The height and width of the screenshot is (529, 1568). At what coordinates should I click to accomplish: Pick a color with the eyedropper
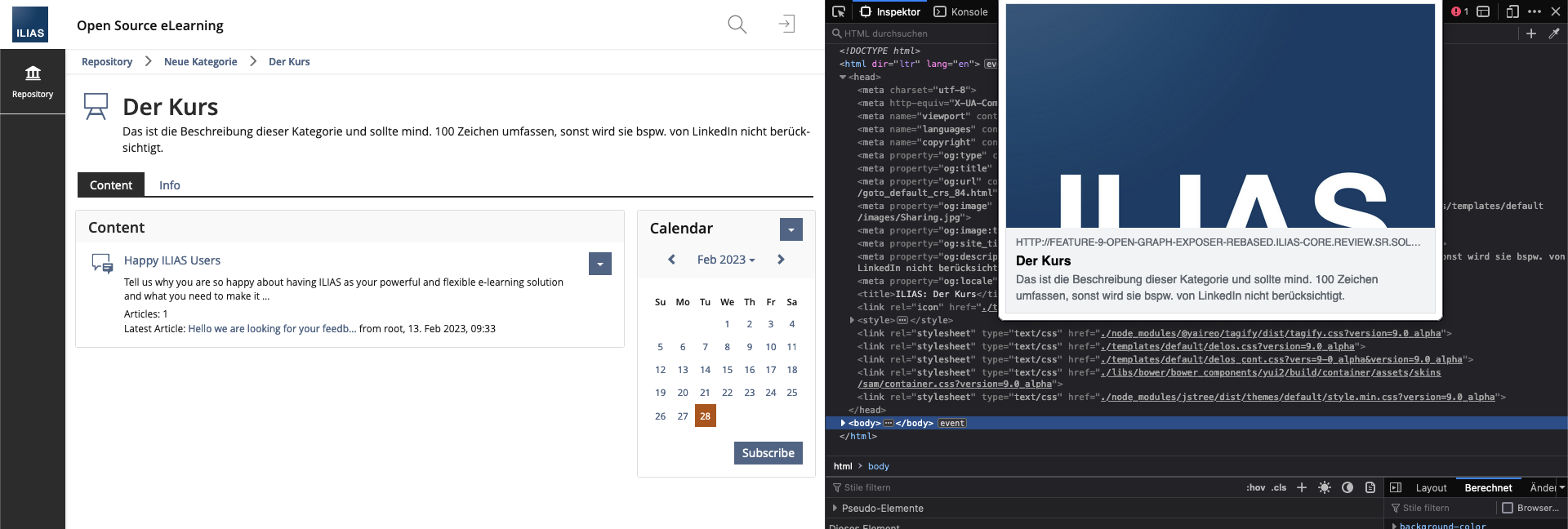point(1554,33)
